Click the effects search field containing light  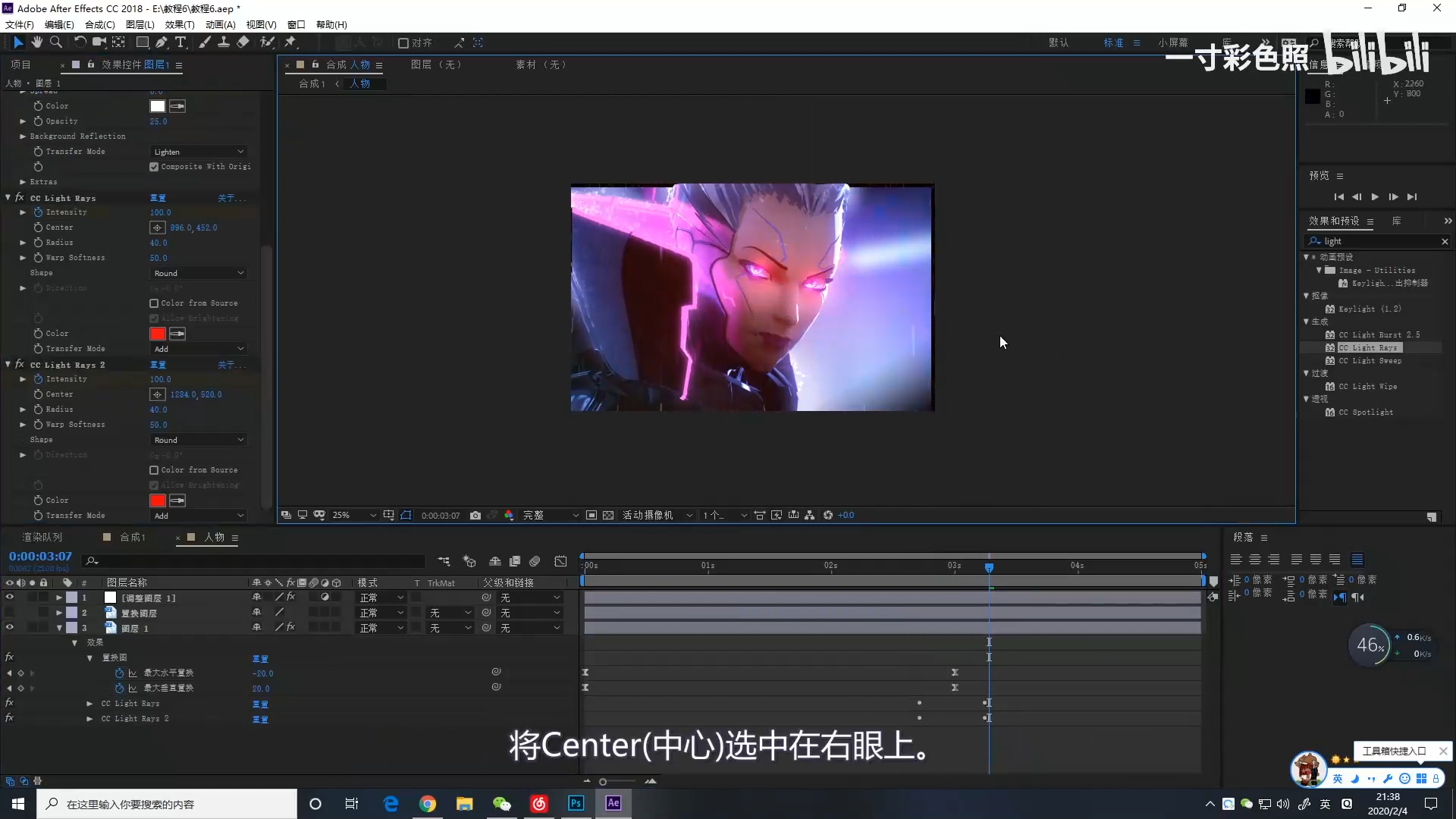pyautogui.click(x=1377, y=241)
